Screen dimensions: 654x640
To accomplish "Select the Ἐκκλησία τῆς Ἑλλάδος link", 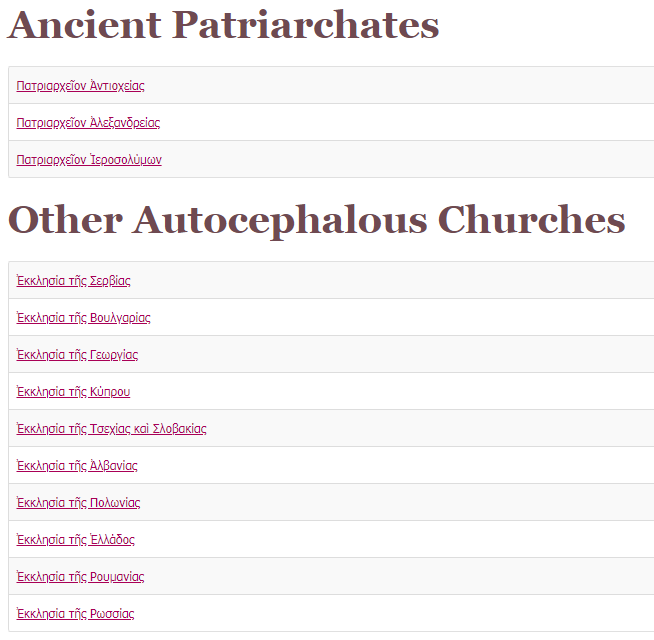I will click(75, 540).
